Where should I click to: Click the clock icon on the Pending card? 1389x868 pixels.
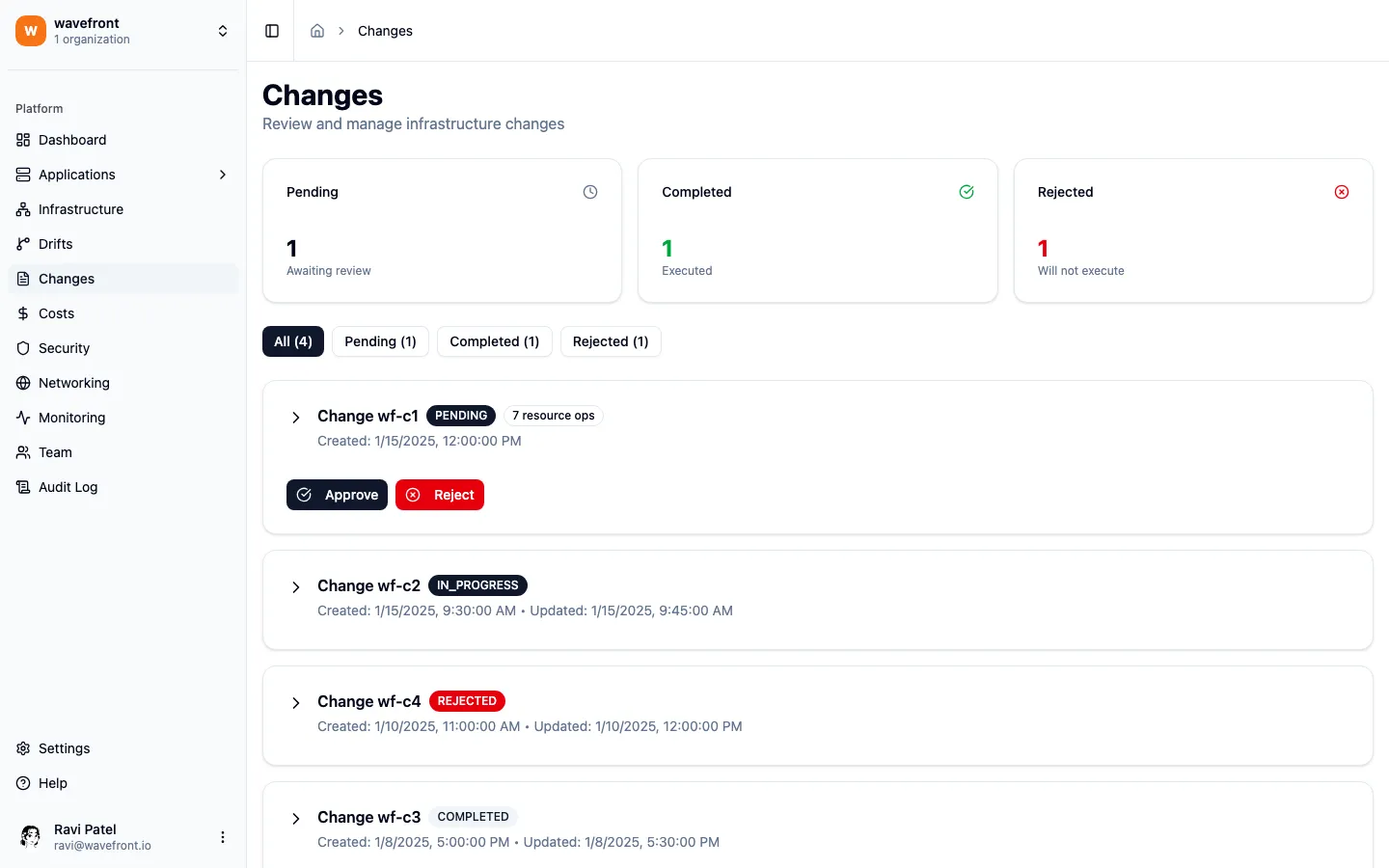(589, 192)
